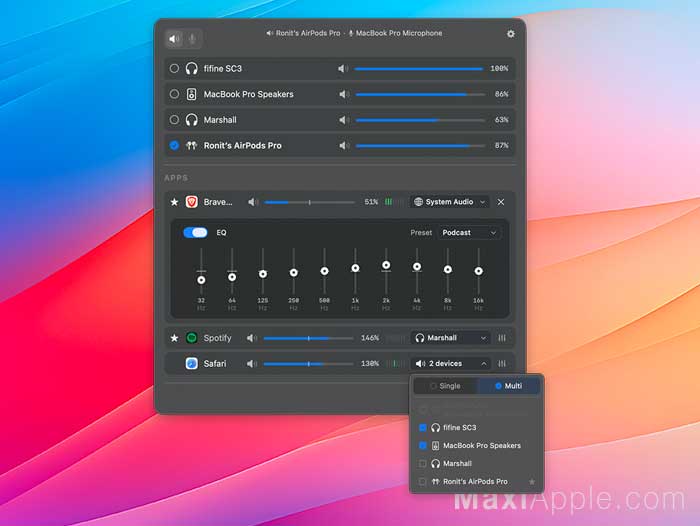700x526 pixels.
Task: Select Ronit's AirPods Pro radio button
Action: point(174,146)
